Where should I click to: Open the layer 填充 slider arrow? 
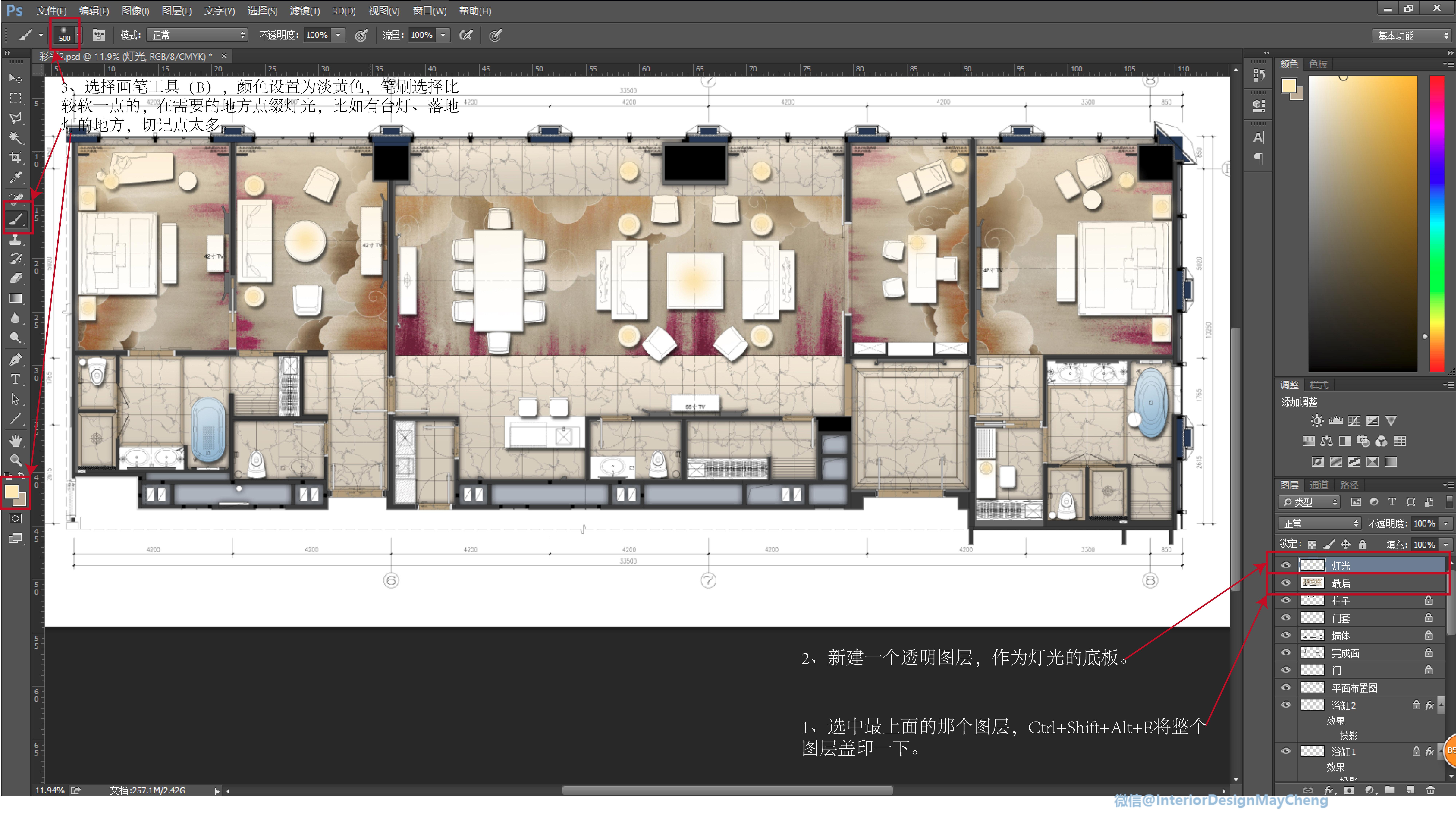click(1446, 545)
